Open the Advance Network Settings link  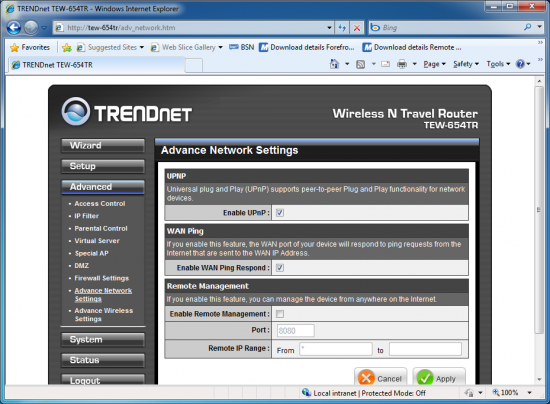(x=103, y=295)
